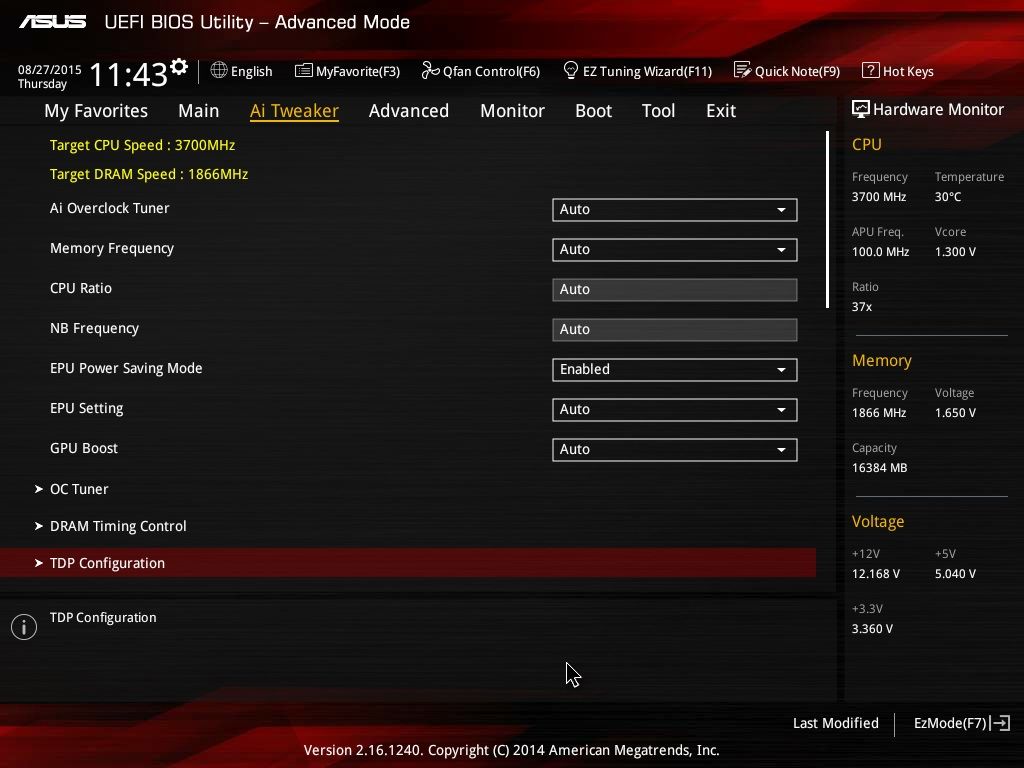Switch to the Main tab

point(199,111)
